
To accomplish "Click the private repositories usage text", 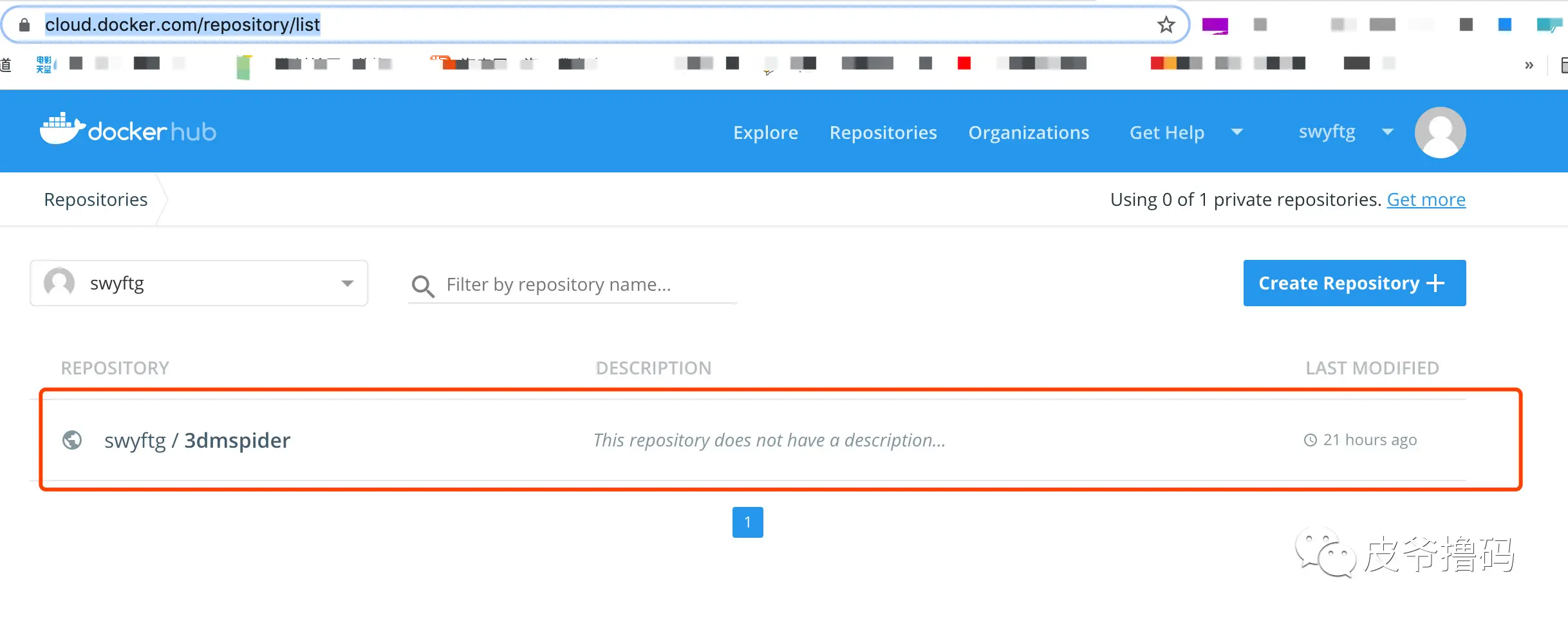I will (x=1246, y=200).
